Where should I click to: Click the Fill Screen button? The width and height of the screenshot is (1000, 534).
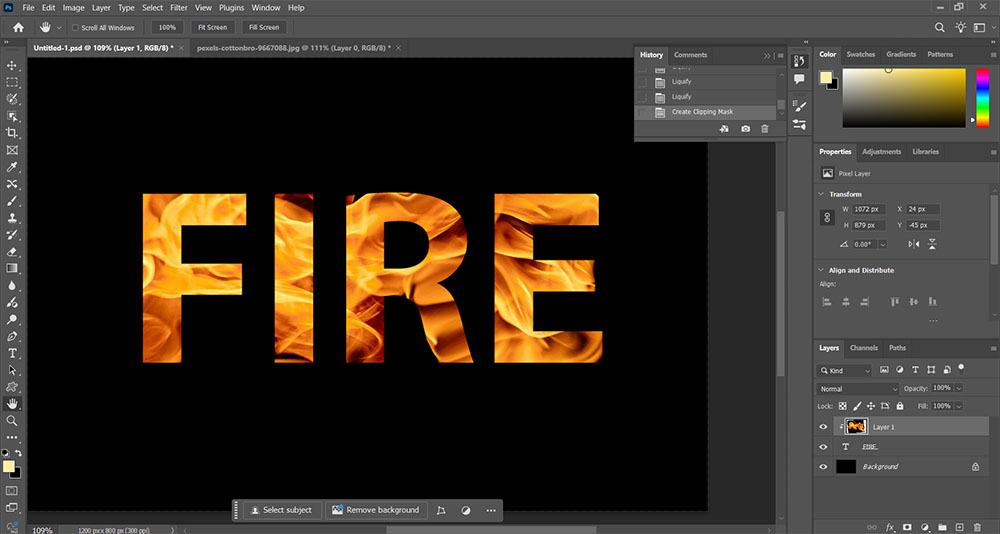pyautogui.click(x=264, y=27)
